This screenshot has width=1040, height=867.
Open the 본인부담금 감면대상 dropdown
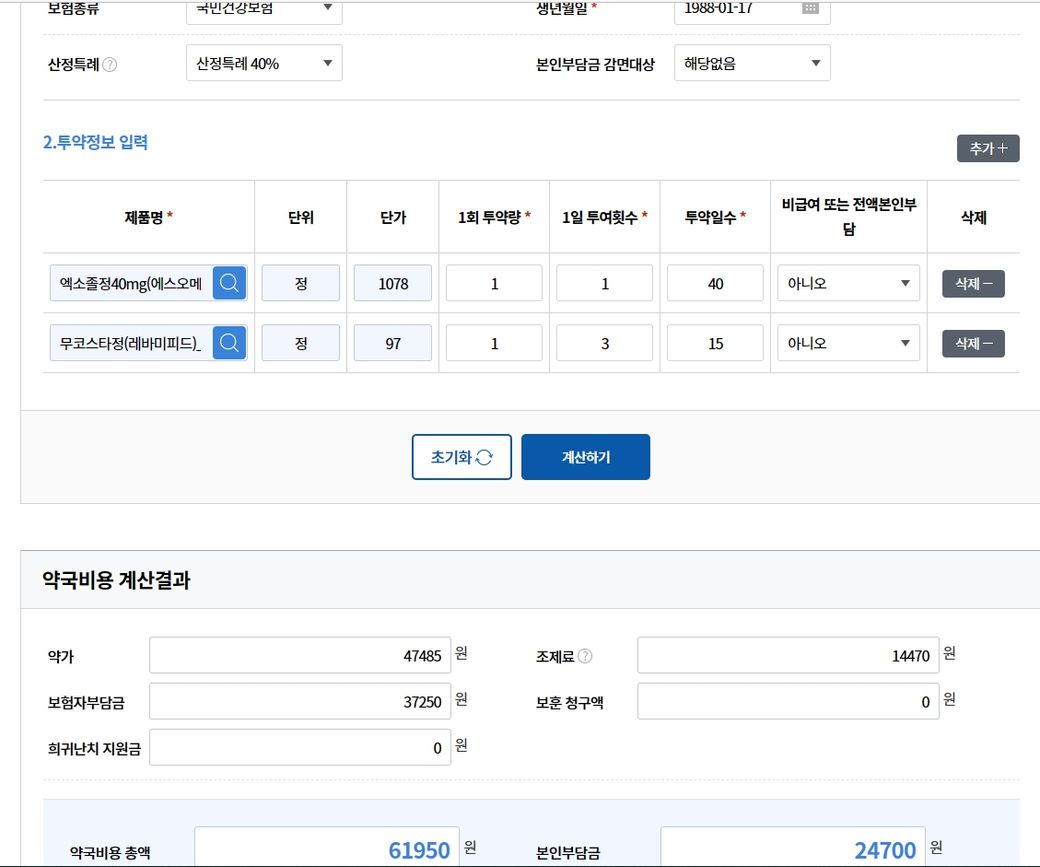pyautogui.click(x=752, y=64)
